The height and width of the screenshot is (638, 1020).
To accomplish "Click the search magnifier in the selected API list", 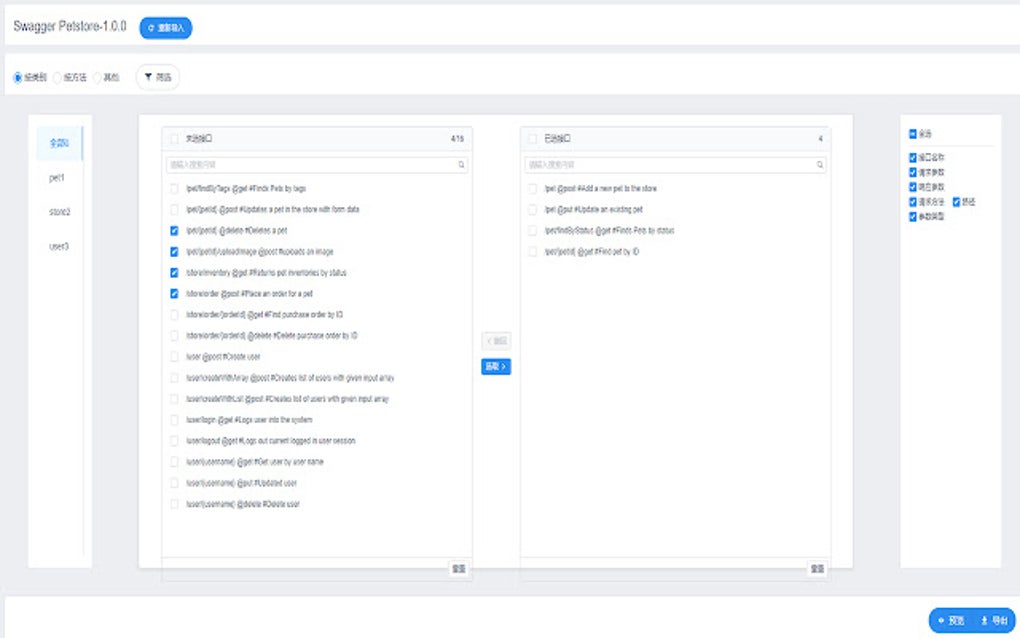I will click(818, 164).
